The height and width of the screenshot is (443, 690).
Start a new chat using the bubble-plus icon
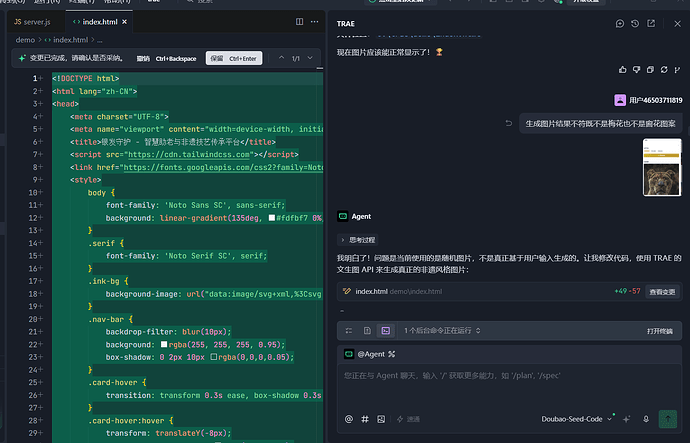(x=620, y=23)
